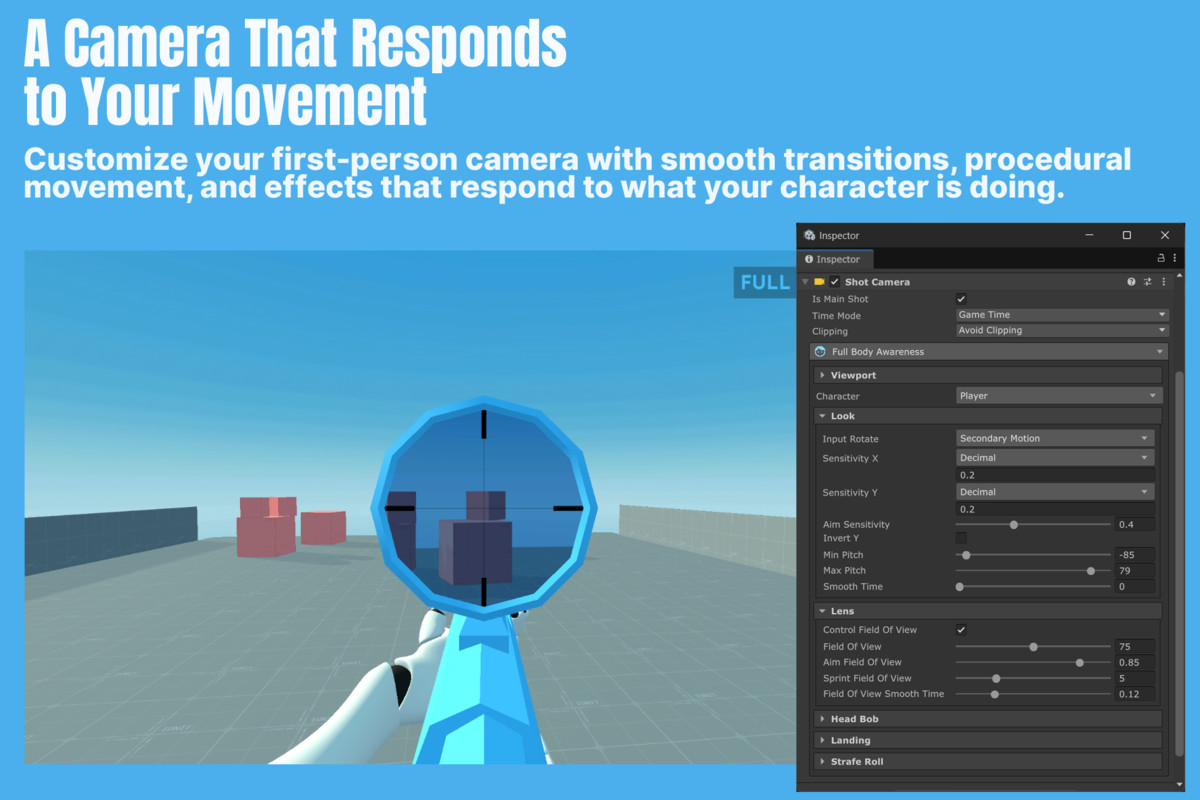Expand the Head Bob section
This screenshot has height=800, width=1200.
pos(987,719)
